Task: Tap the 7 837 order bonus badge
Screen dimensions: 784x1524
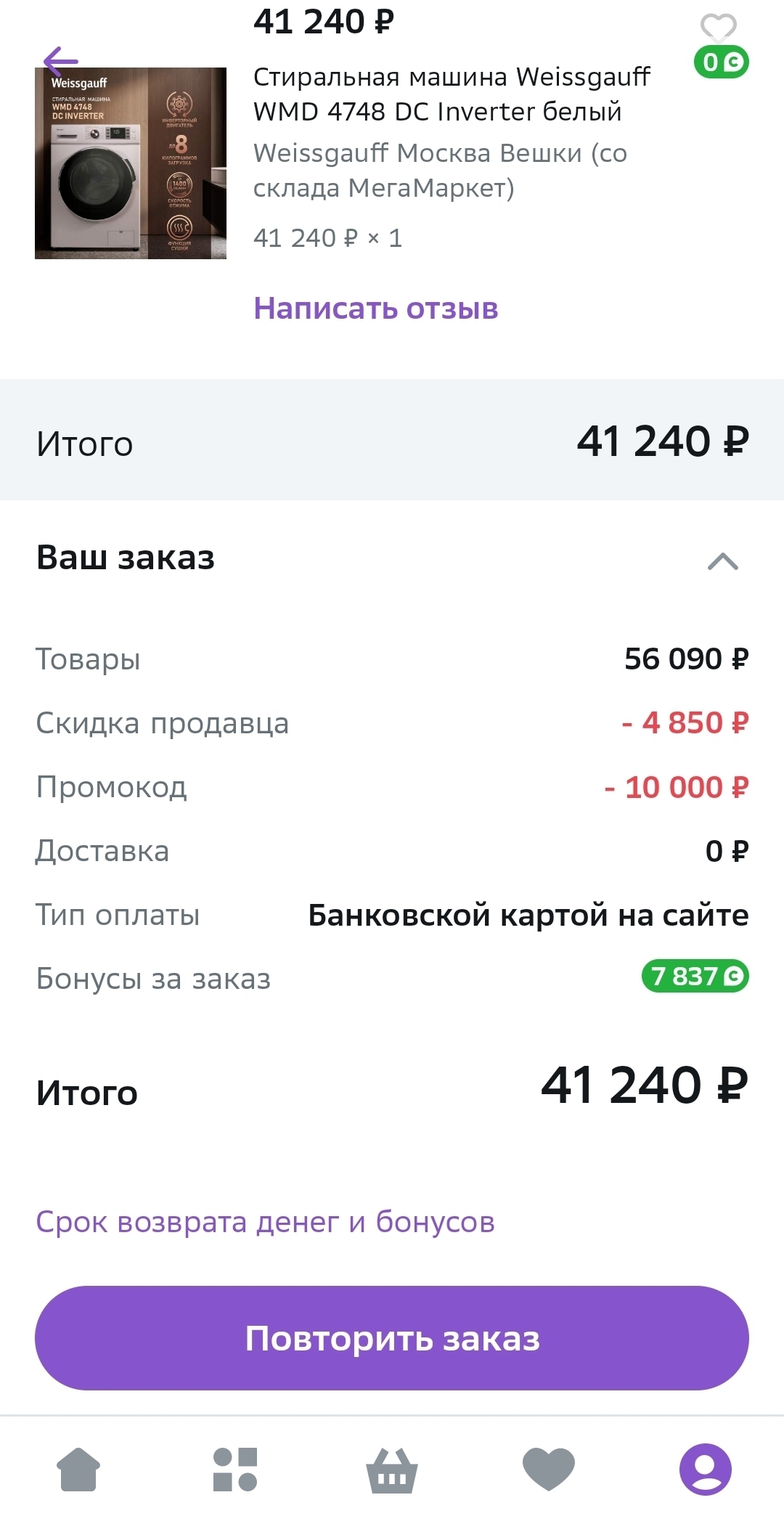Action: click(695, 977)
